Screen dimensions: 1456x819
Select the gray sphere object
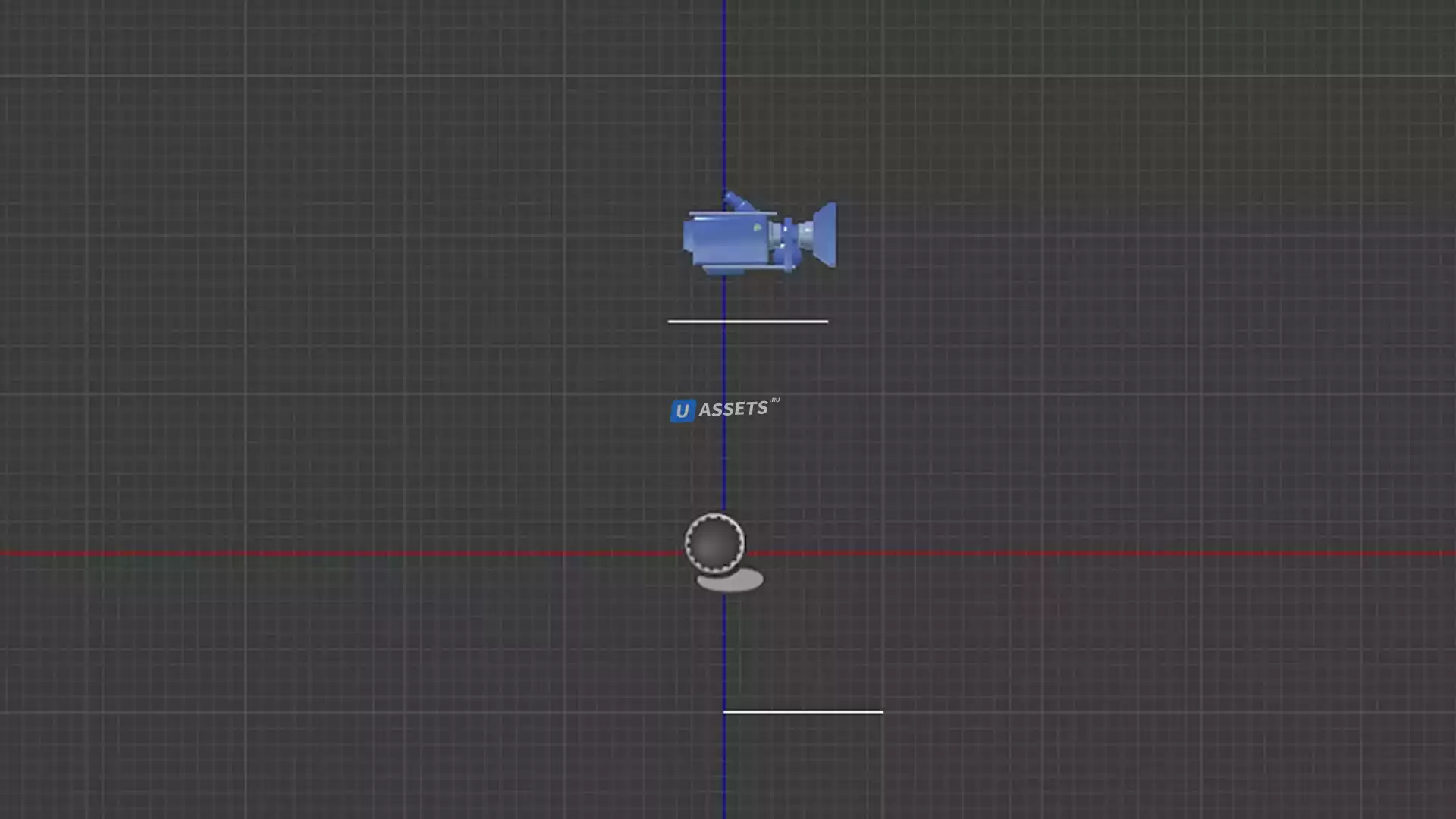pos(714,543)
